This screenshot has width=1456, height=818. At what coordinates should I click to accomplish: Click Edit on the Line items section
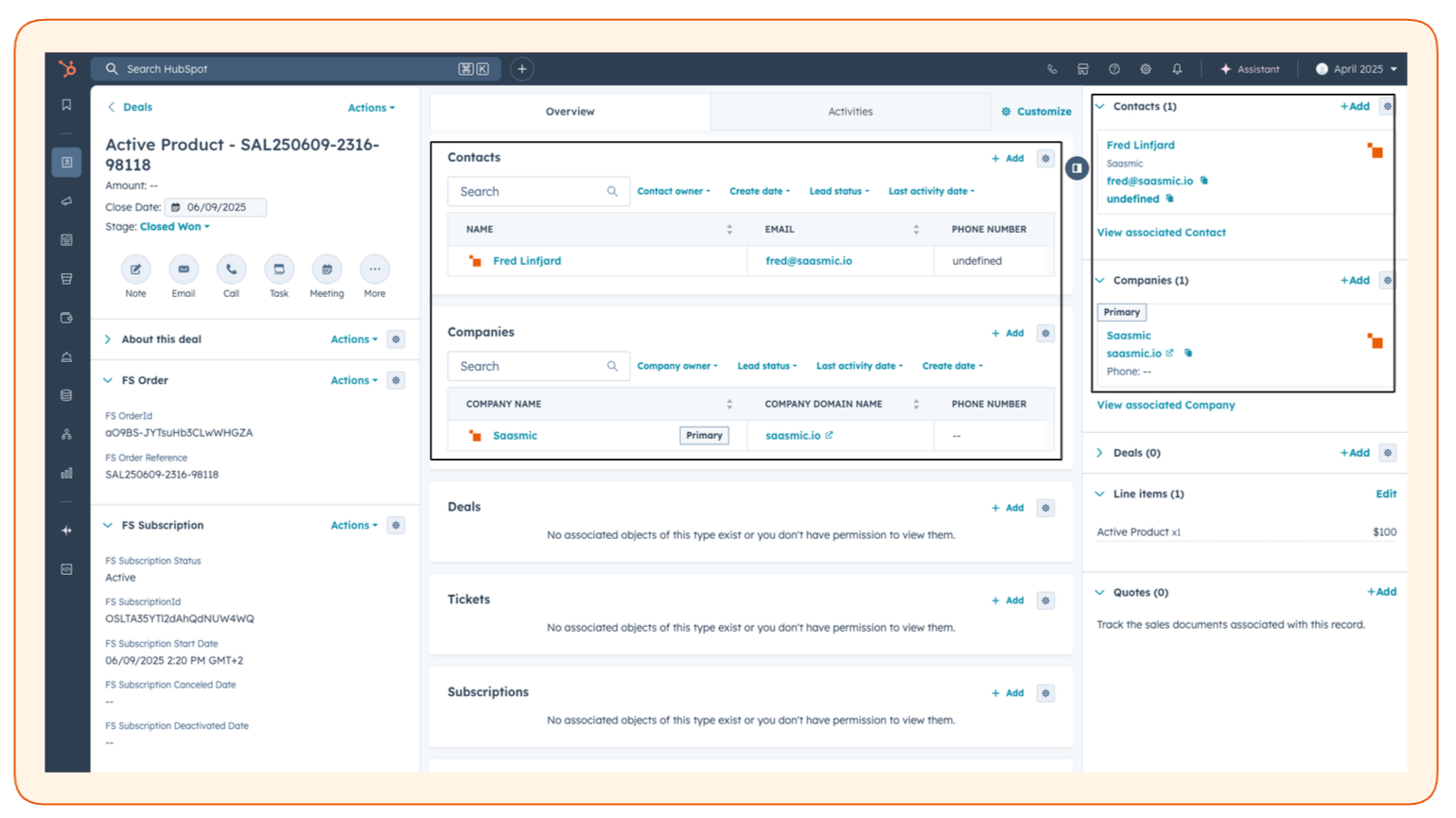(x=1385, y=493)
